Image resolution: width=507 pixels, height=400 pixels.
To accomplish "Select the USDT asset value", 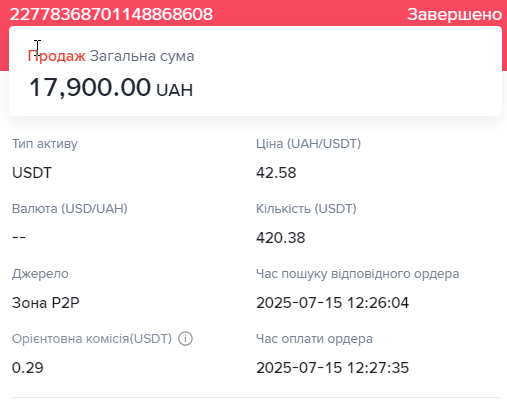I will point(32,173).
